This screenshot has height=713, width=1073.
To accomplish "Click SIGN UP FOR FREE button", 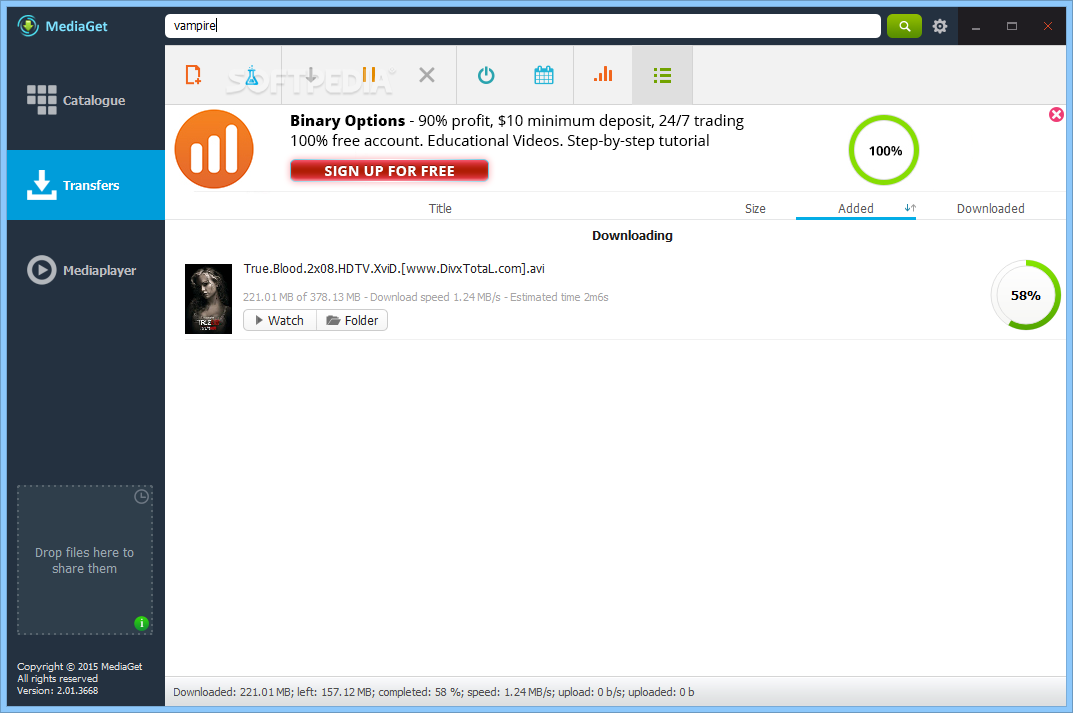I will [389, 170].
